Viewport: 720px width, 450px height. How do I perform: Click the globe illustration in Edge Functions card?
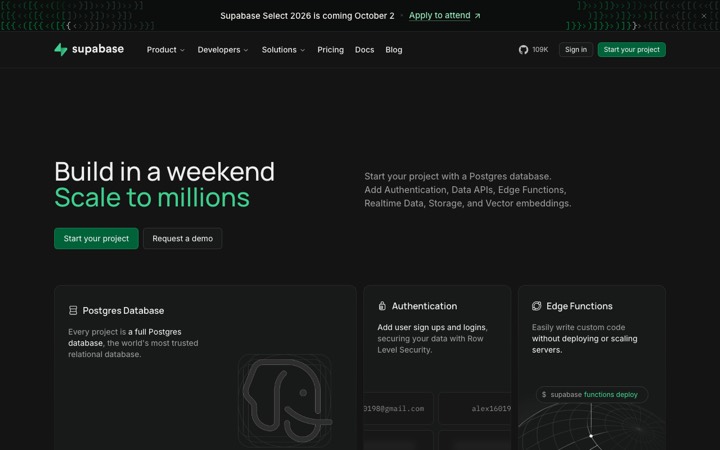pyautogui.click(x=592, y=427)
